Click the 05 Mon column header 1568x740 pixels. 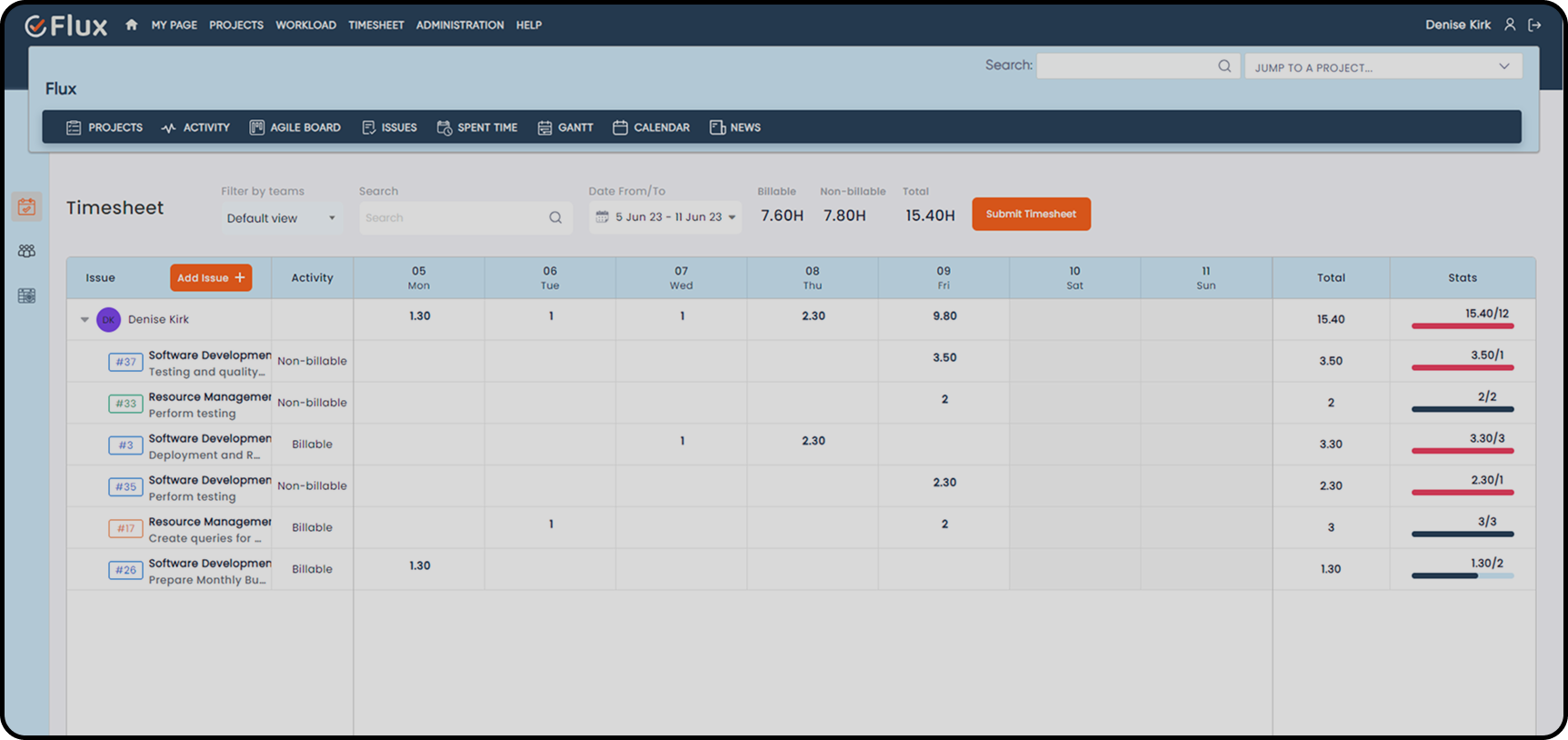coord(419,278)
